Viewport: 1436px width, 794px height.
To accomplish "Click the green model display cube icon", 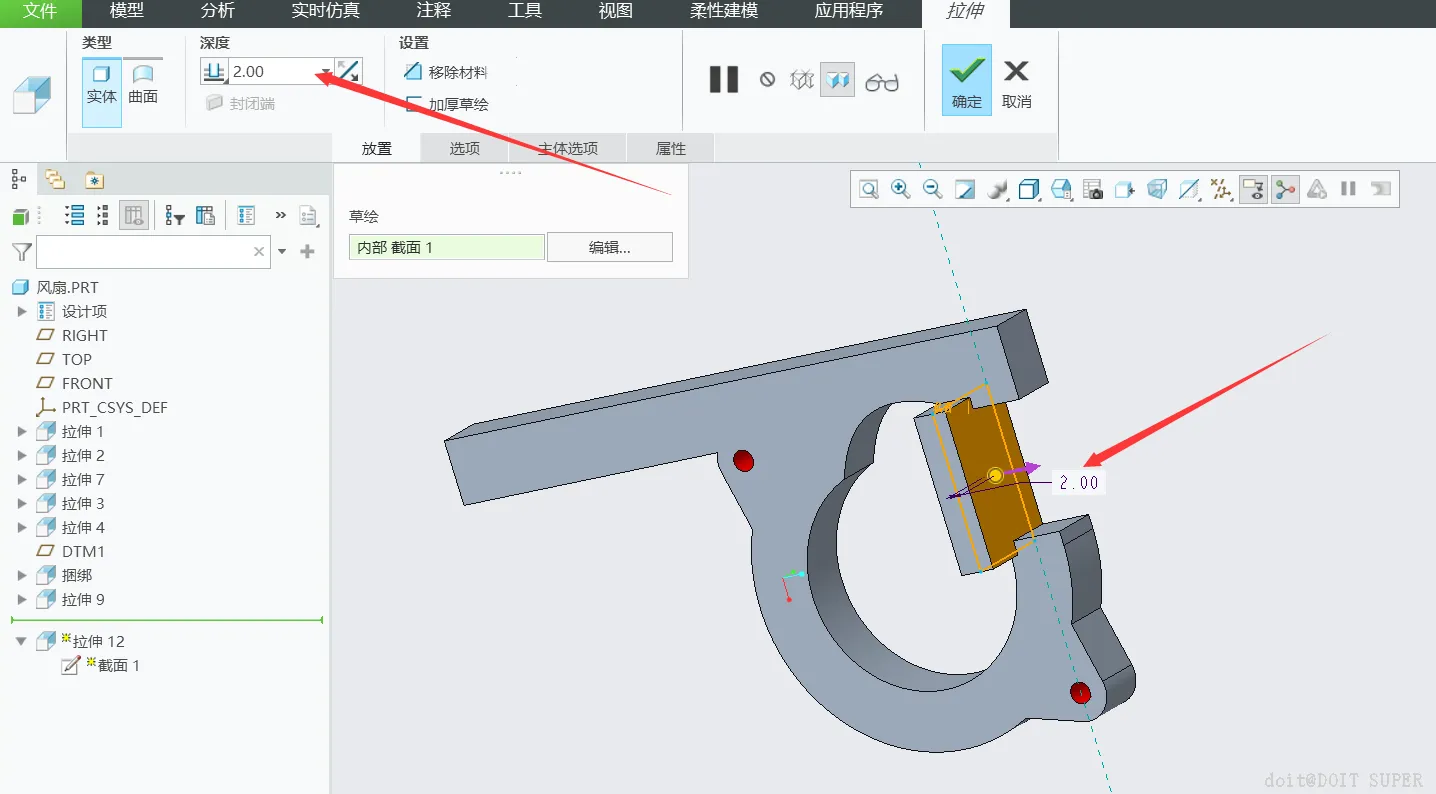I will [x=20, y=216].
